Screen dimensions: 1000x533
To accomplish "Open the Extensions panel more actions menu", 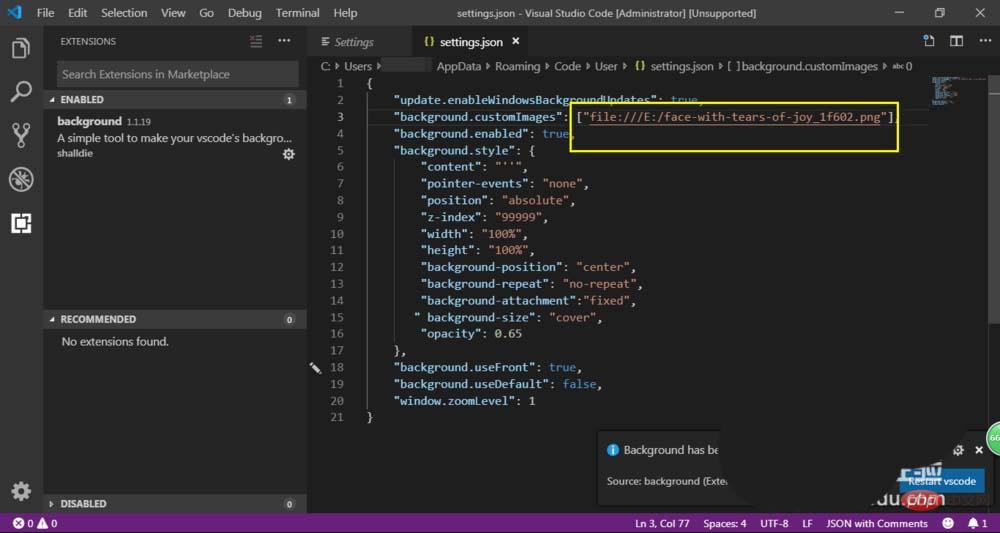I will (284, 41).
